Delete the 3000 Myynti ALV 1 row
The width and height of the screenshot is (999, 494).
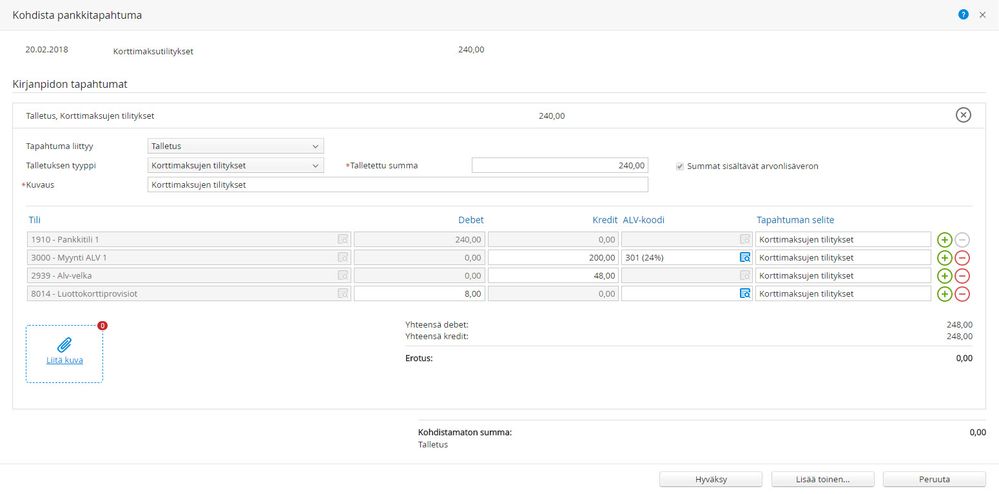[963, 258]
